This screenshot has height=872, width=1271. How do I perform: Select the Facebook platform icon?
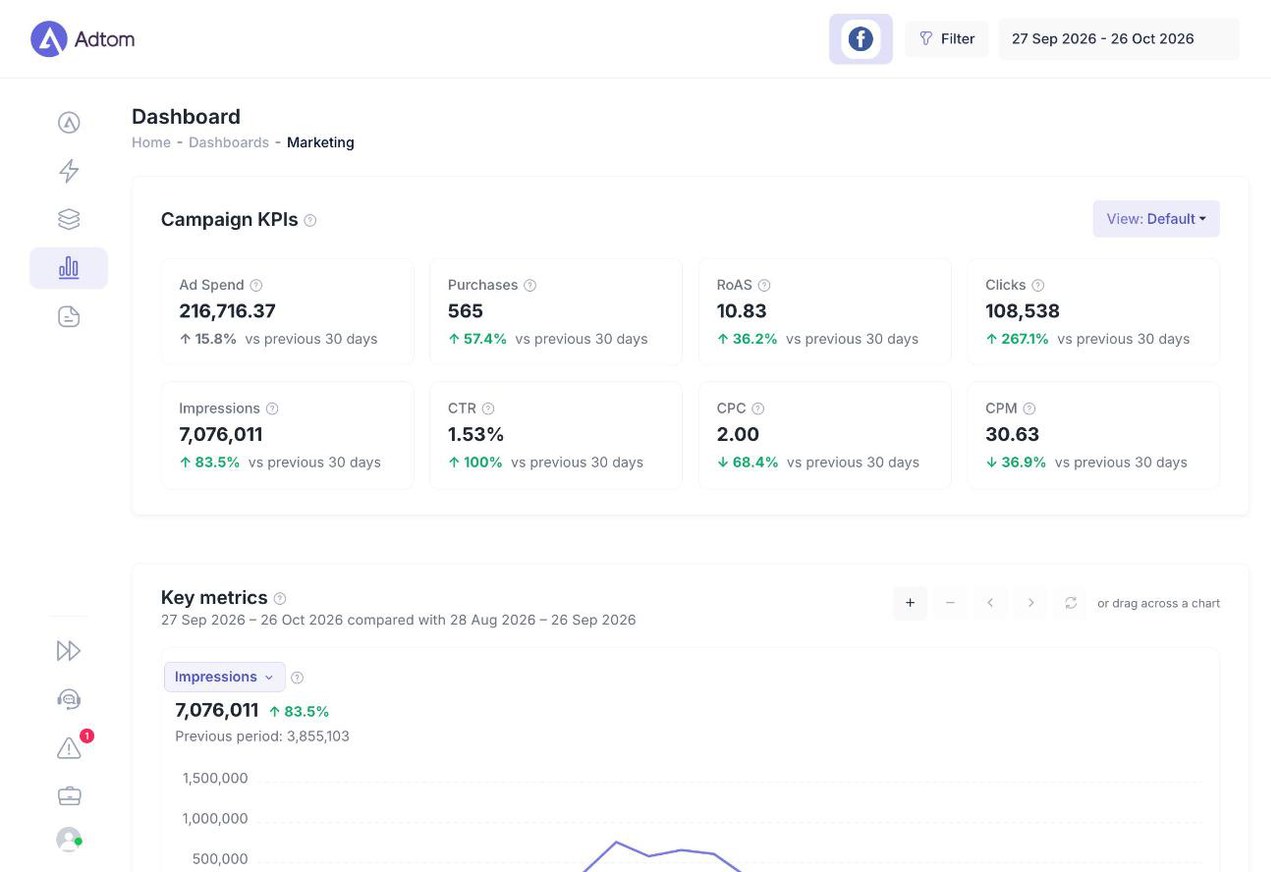(860, 39)
